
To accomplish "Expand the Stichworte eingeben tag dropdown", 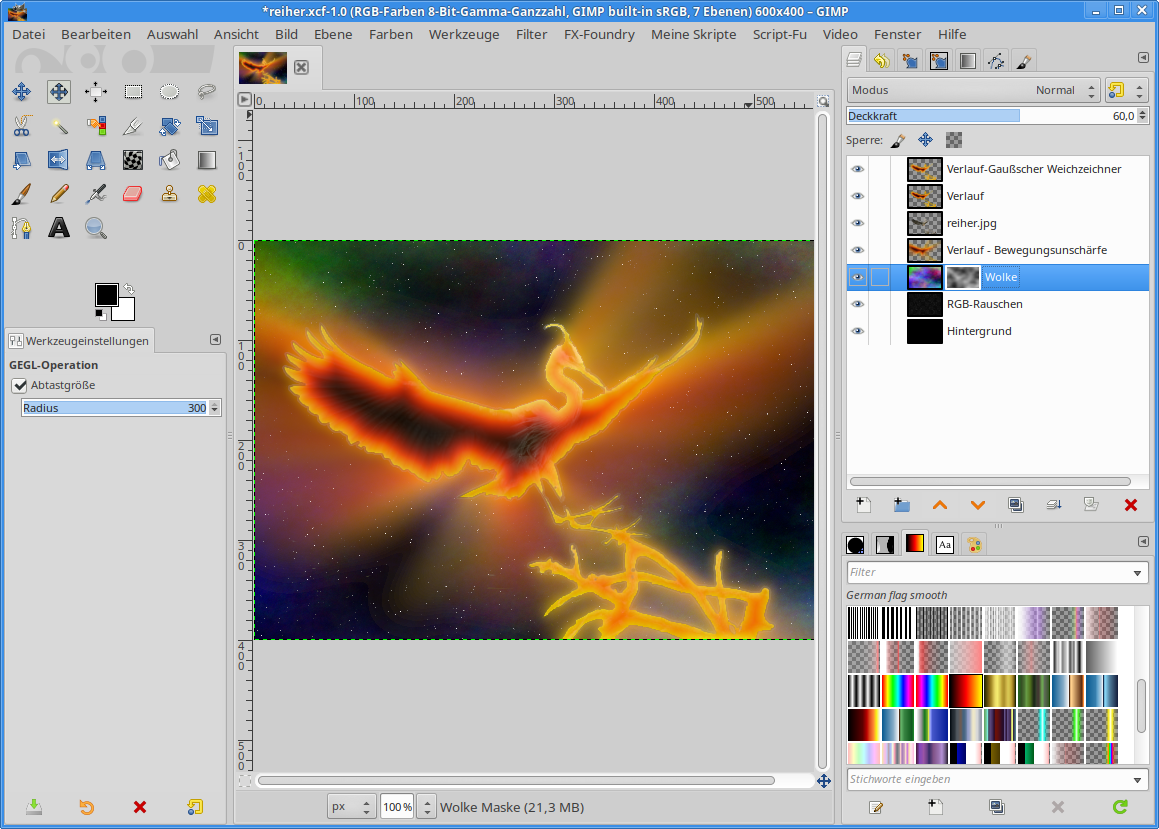I will click(x=1138, y=780).
